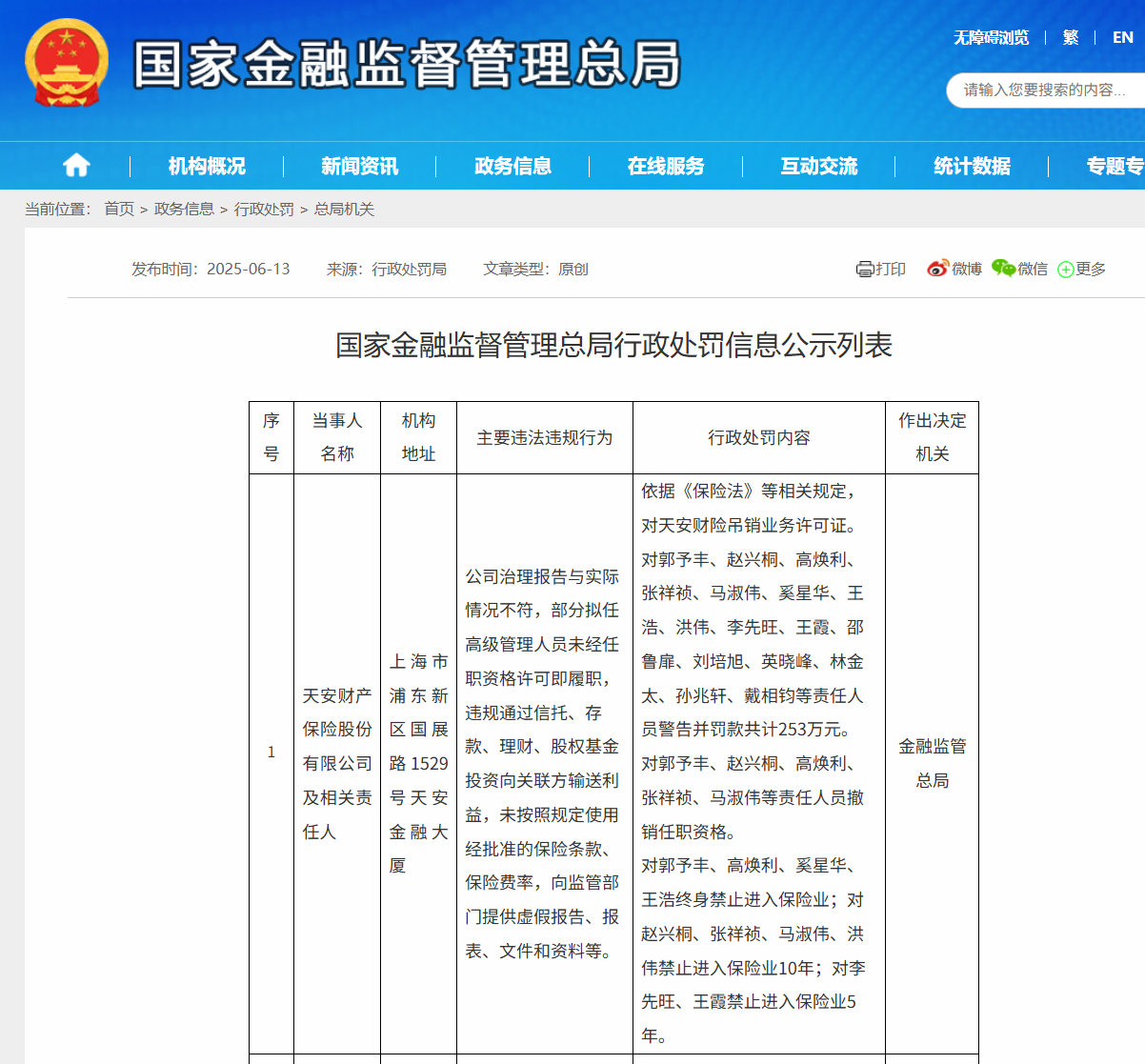Click the 当前位置 breadcrumb label
The height and width of the screenshot is (1064, 1145).
(57, 209)
